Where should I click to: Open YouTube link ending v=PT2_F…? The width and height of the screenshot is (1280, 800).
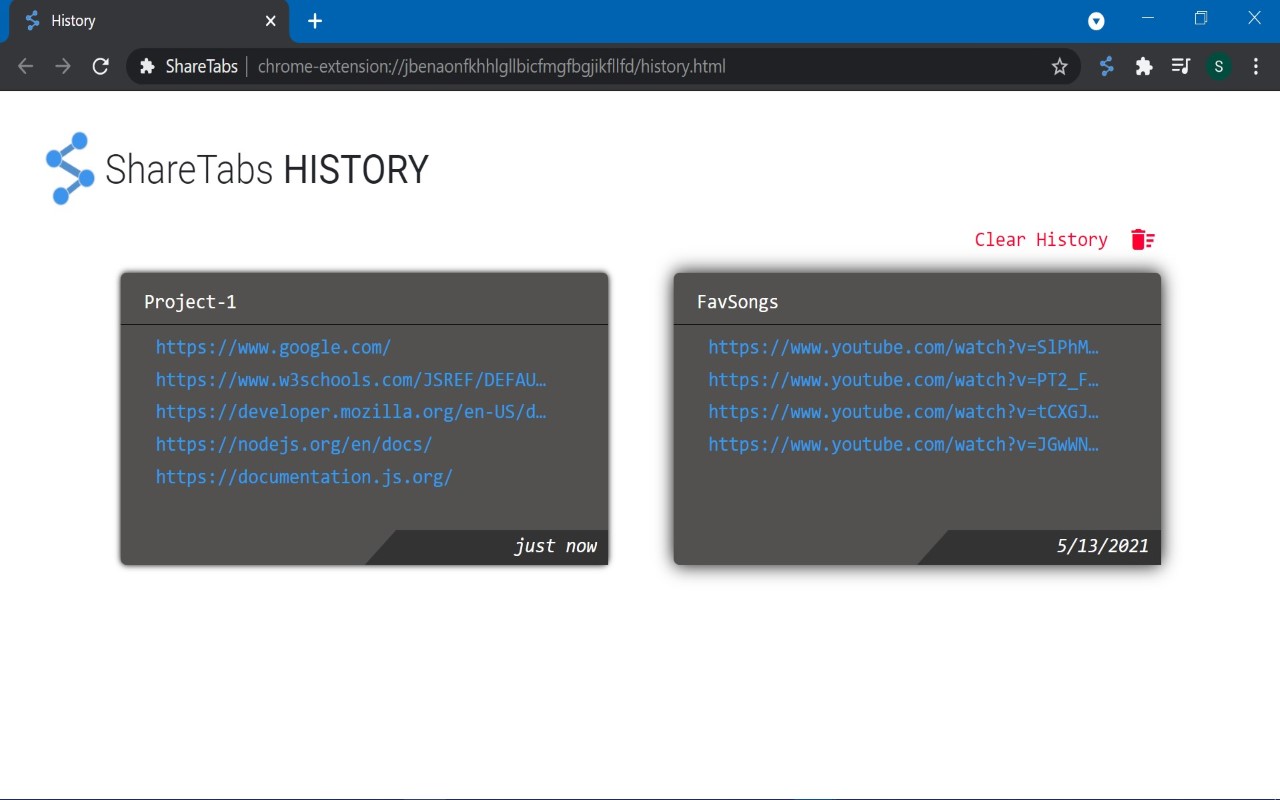(x=904, y=379)
